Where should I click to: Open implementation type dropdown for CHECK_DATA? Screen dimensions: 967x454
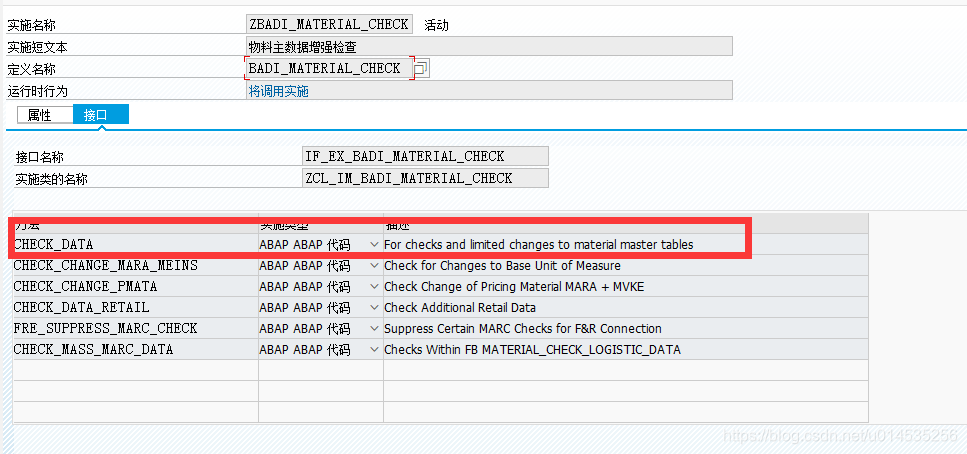point(374,245)
